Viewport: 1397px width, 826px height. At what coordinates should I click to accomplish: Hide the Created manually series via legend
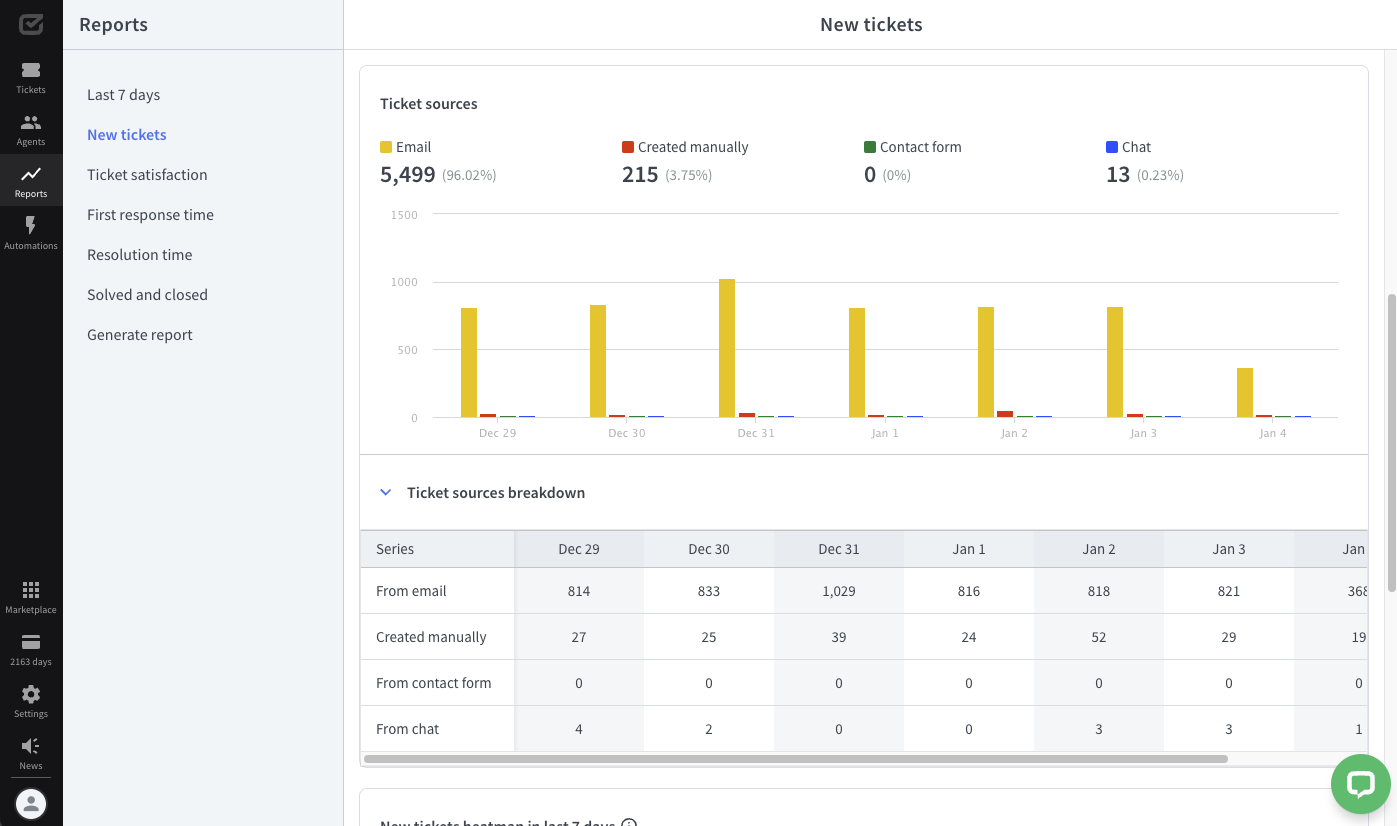(x=685, y=147)
